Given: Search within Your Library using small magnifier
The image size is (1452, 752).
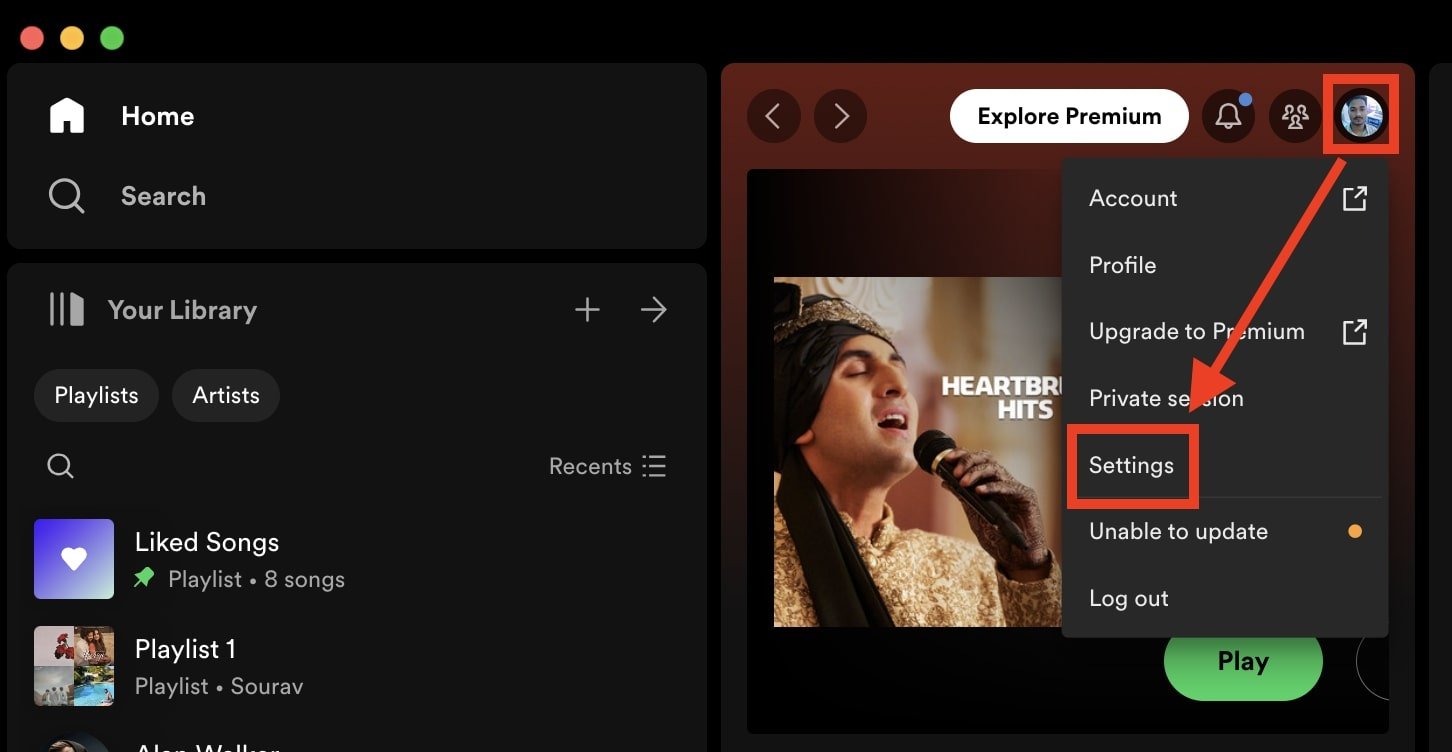Looking at the screenshot, I should click(61, 466).
